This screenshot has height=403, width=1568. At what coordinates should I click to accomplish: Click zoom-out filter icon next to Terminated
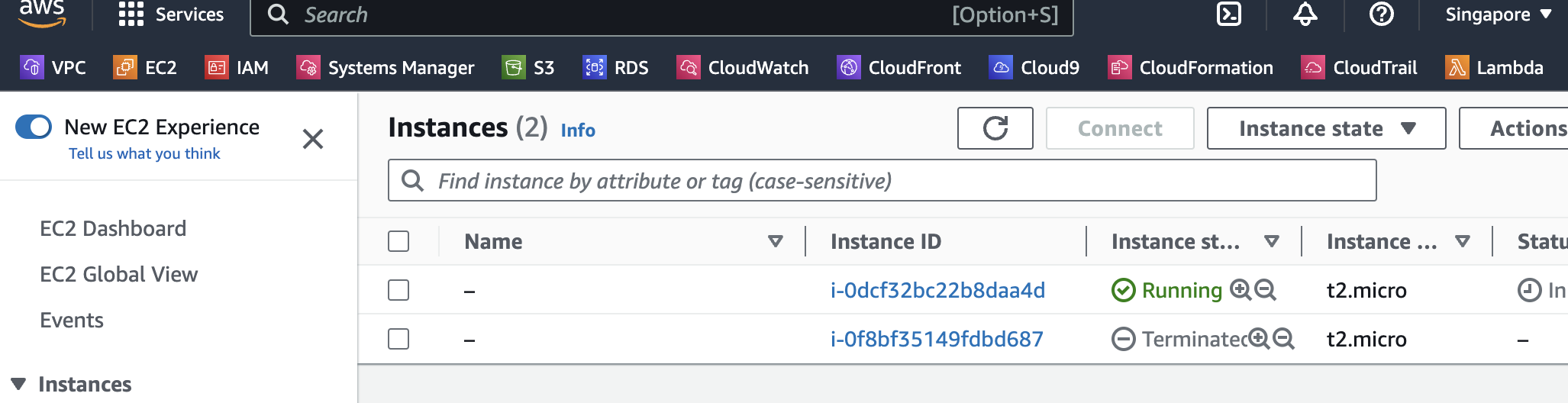[x=1283, y=338]
